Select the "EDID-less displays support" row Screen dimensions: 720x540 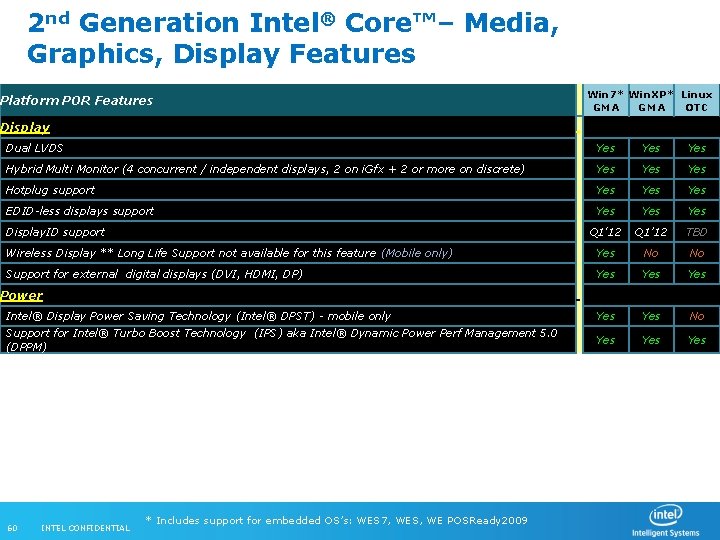pyautogui.click(x=288, y=211)
